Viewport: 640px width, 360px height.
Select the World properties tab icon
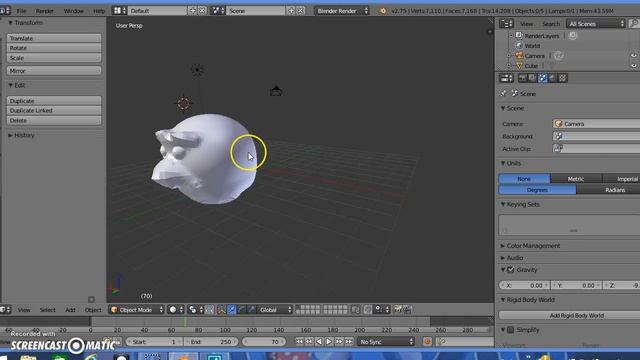click(x=553, y=78)
